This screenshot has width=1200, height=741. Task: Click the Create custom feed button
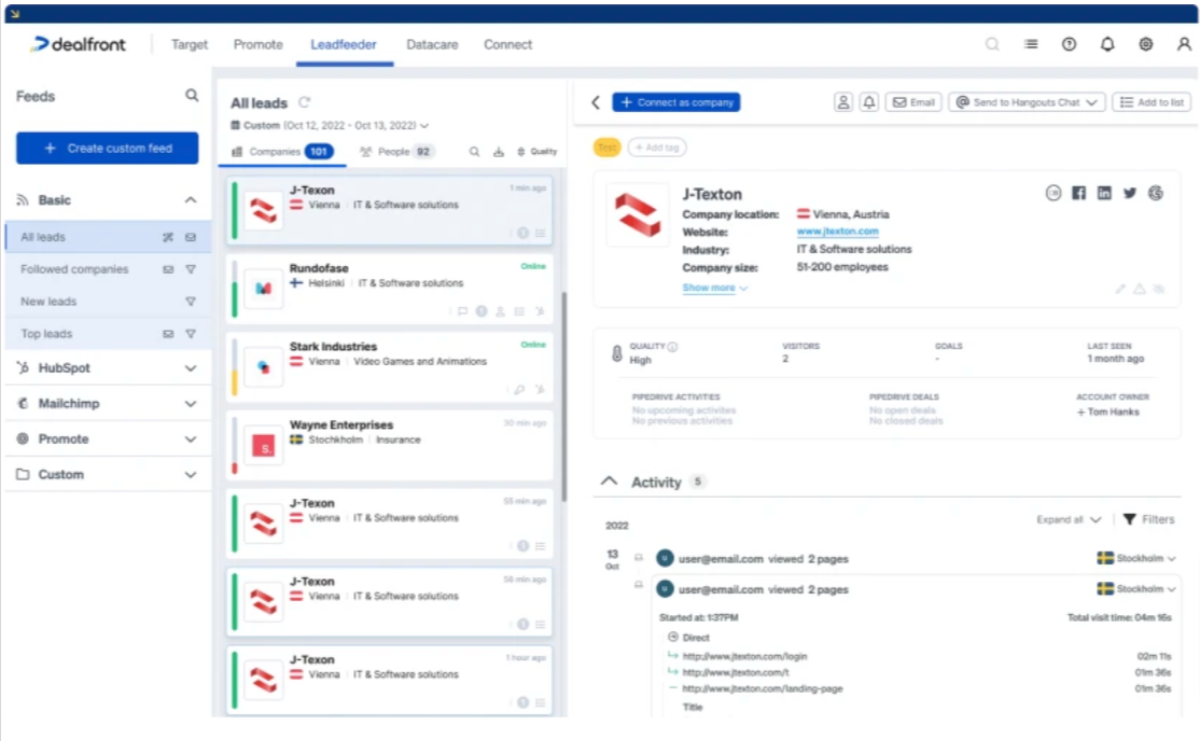107,148
